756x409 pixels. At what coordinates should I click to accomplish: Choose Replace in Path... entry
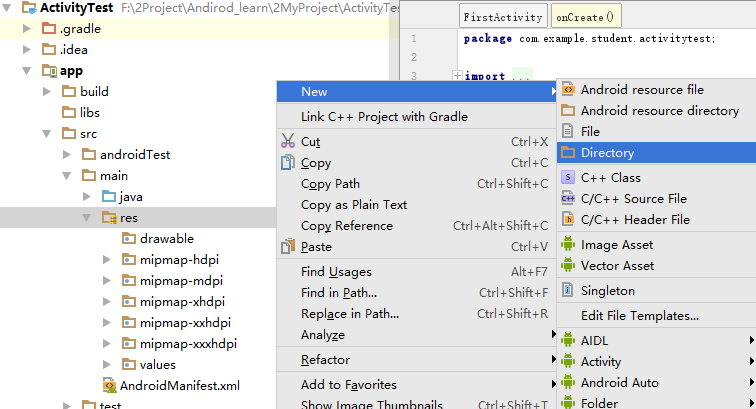417,314
